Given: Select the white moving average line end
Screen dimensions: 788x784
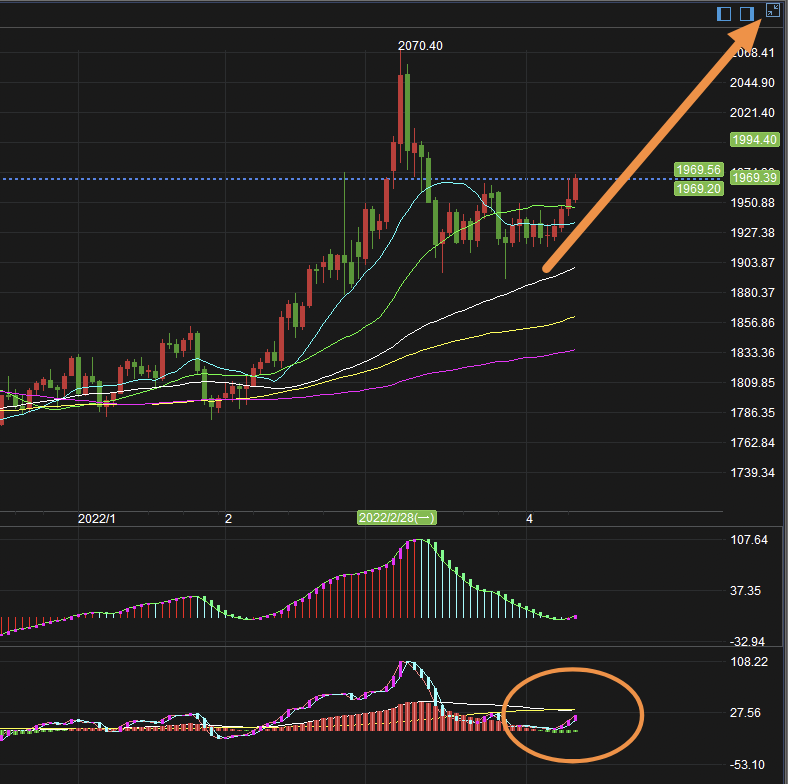Looking at the screenshot, I should [x=573, y=269].
